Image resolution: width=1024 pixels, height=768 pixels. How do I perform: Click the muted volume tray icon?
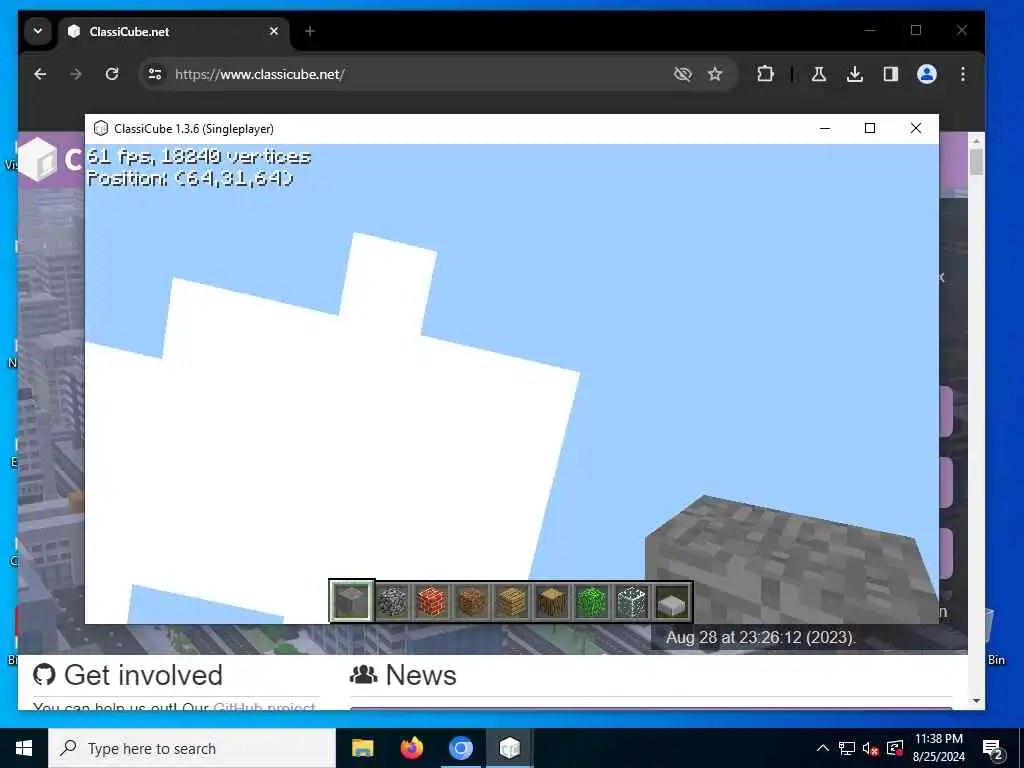[x=870, y=748]
